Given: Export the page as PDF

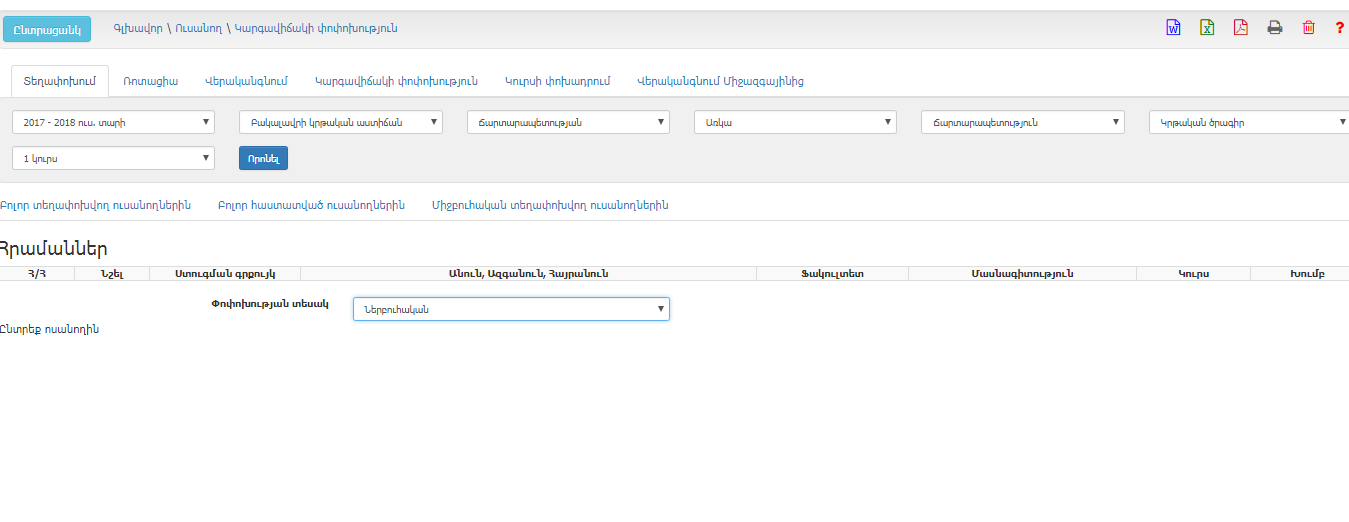Looking at the screenshot, I should point(1240,28).
